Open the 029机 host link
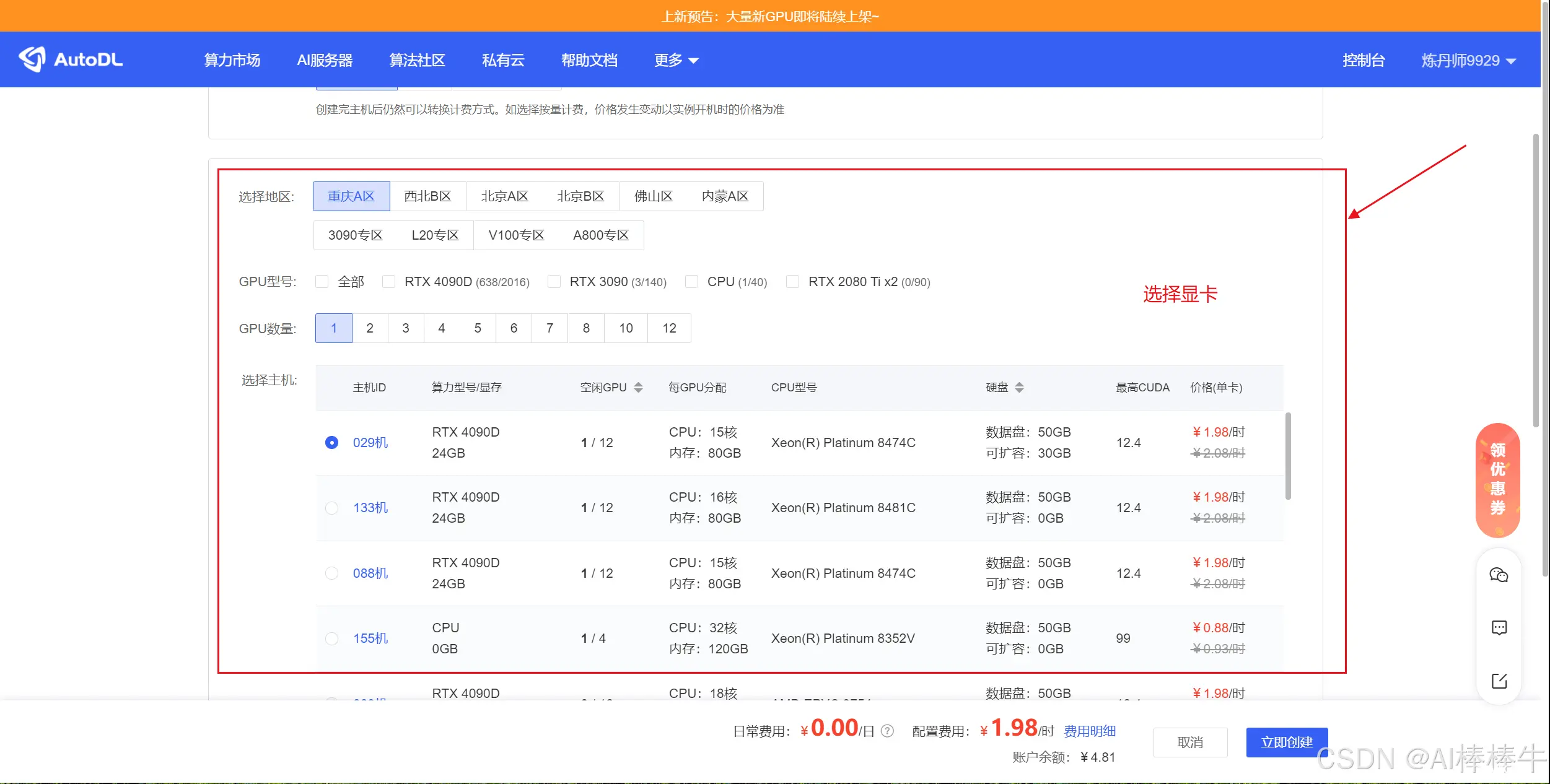The height and width of the screenshot is (784, 1550). point(370,443)
